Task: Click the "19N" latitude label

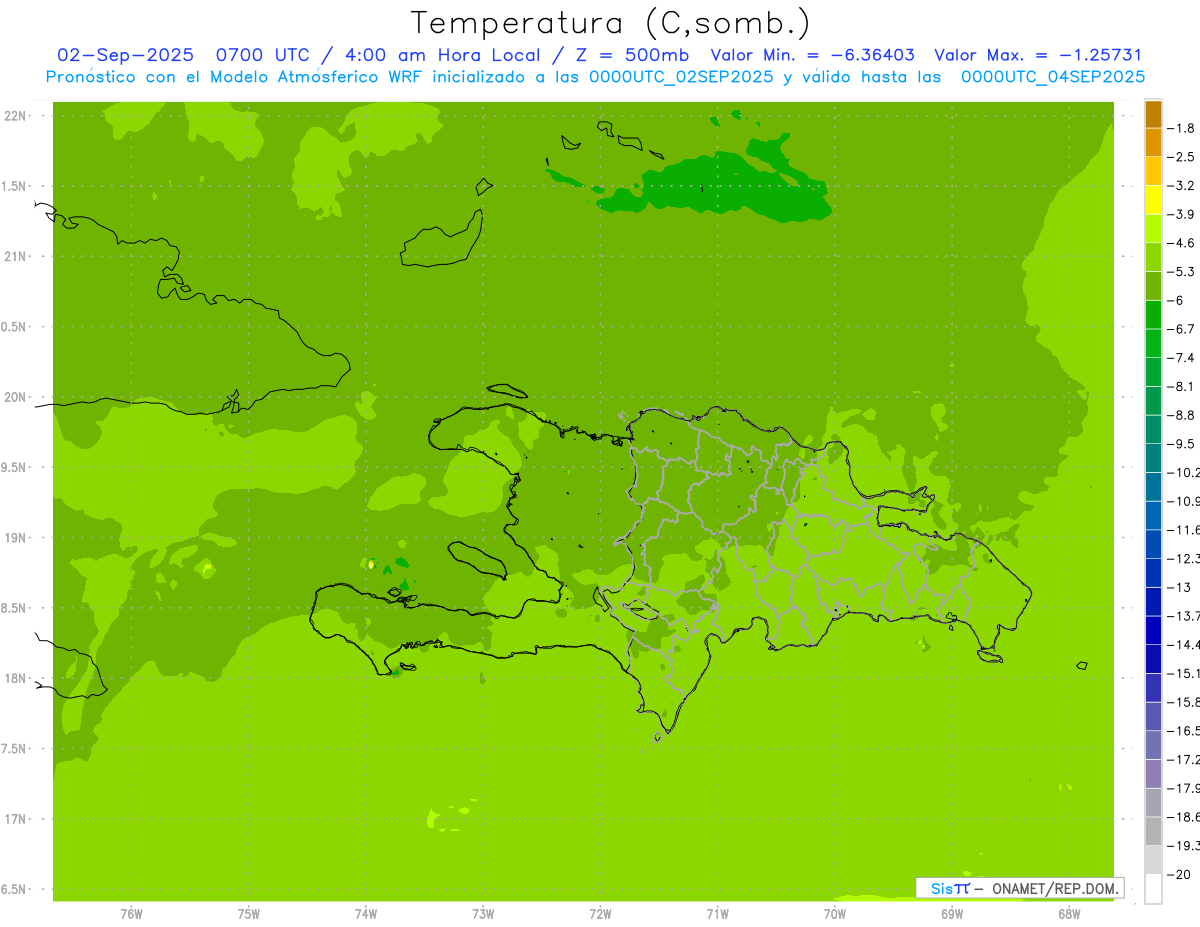Action: tap(15, 538)
